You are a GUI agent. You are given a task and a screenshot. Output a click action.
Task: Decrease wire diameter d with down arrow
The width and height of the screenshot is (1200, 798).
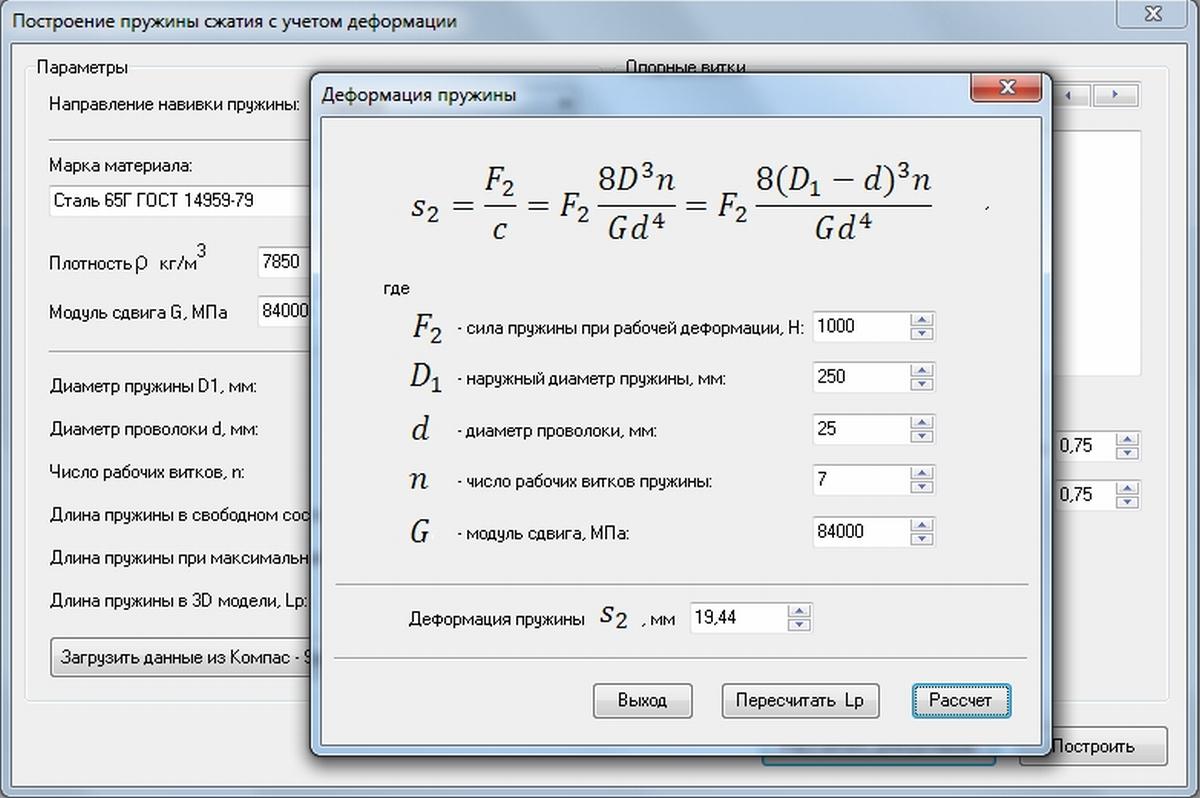point(922,436)
